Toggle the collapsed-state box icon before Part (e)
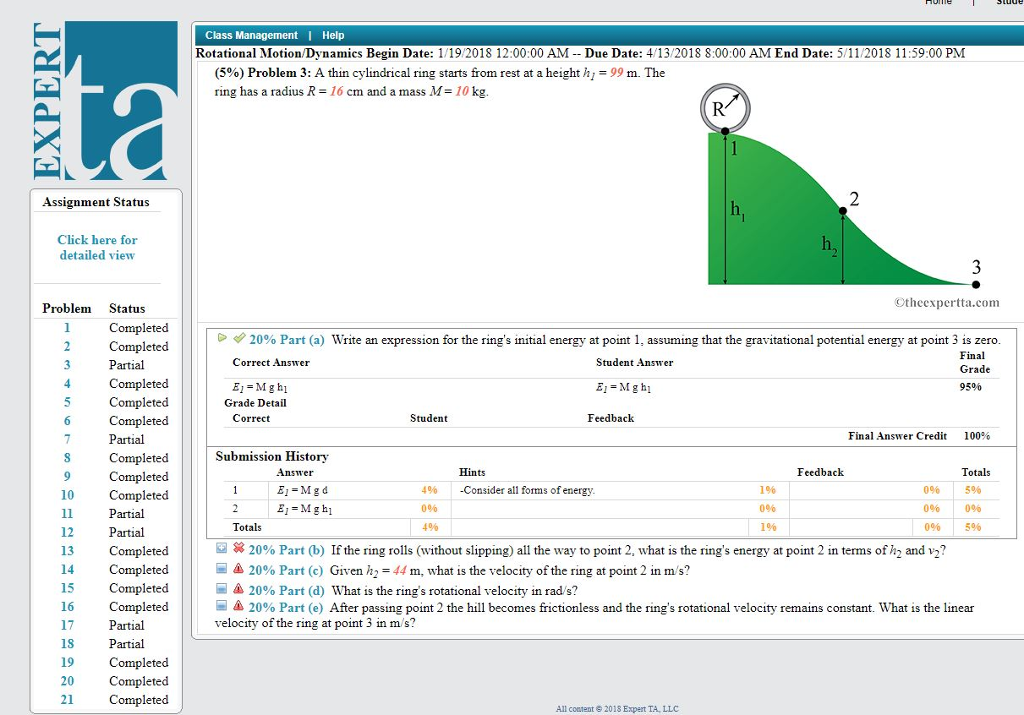Image resolution: width=1024 pixels, height=715 pixels. point(222,608)
